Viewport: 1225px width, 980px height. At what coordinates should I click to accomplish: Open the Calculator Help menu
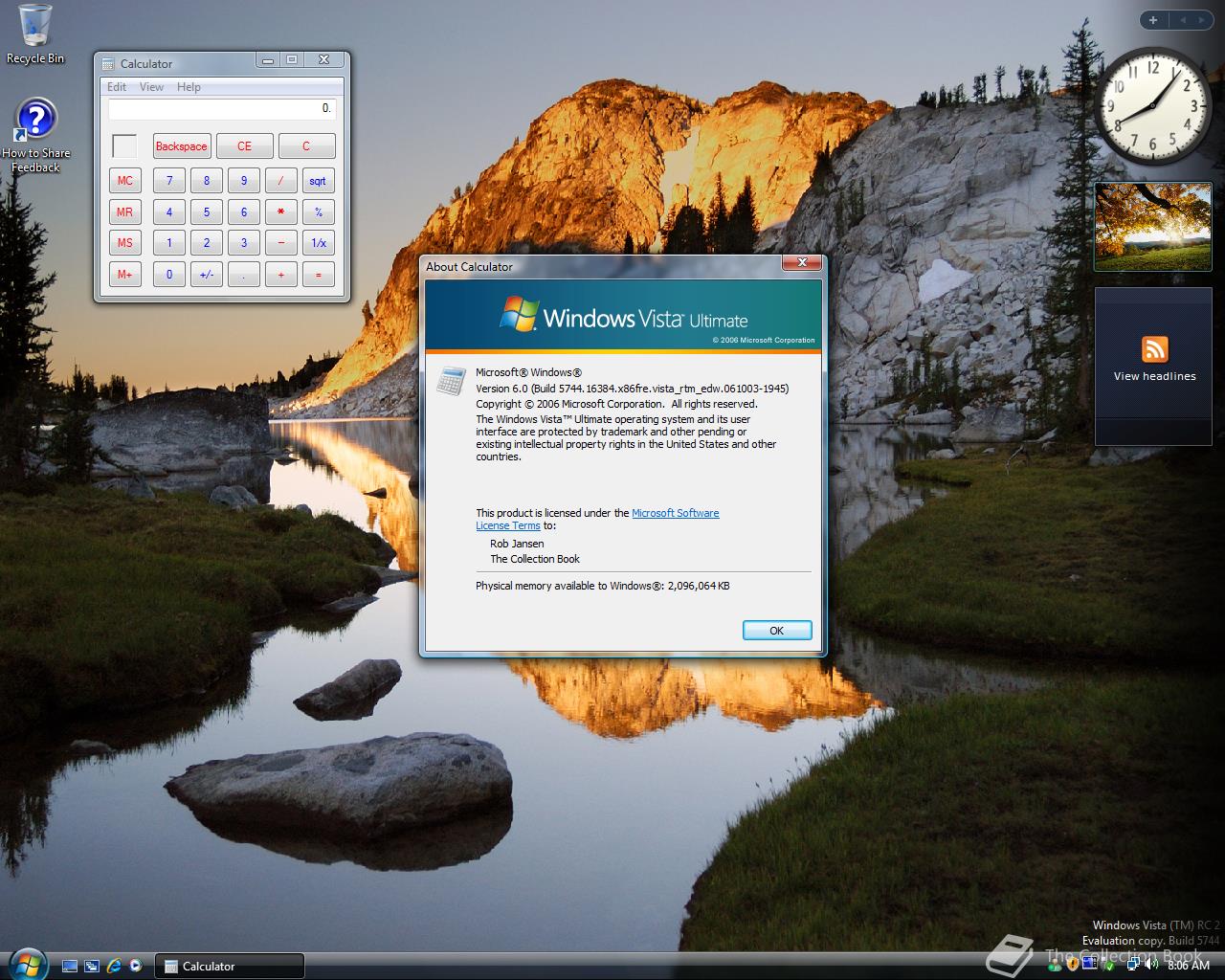point(189,87)
